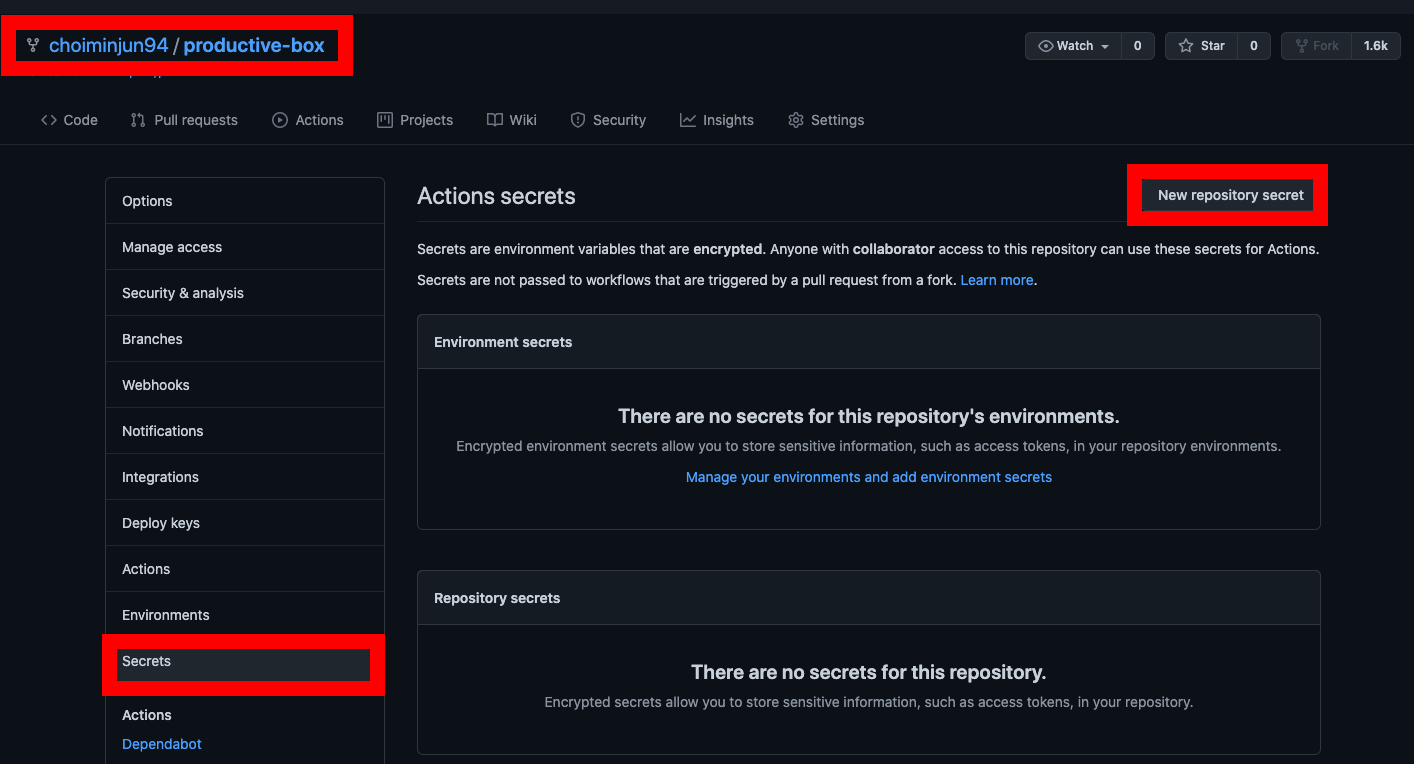Select Integrations in sidebar
Image resolution: width=1414 pixels, height=764 pixels.
(x=245, y=477)
